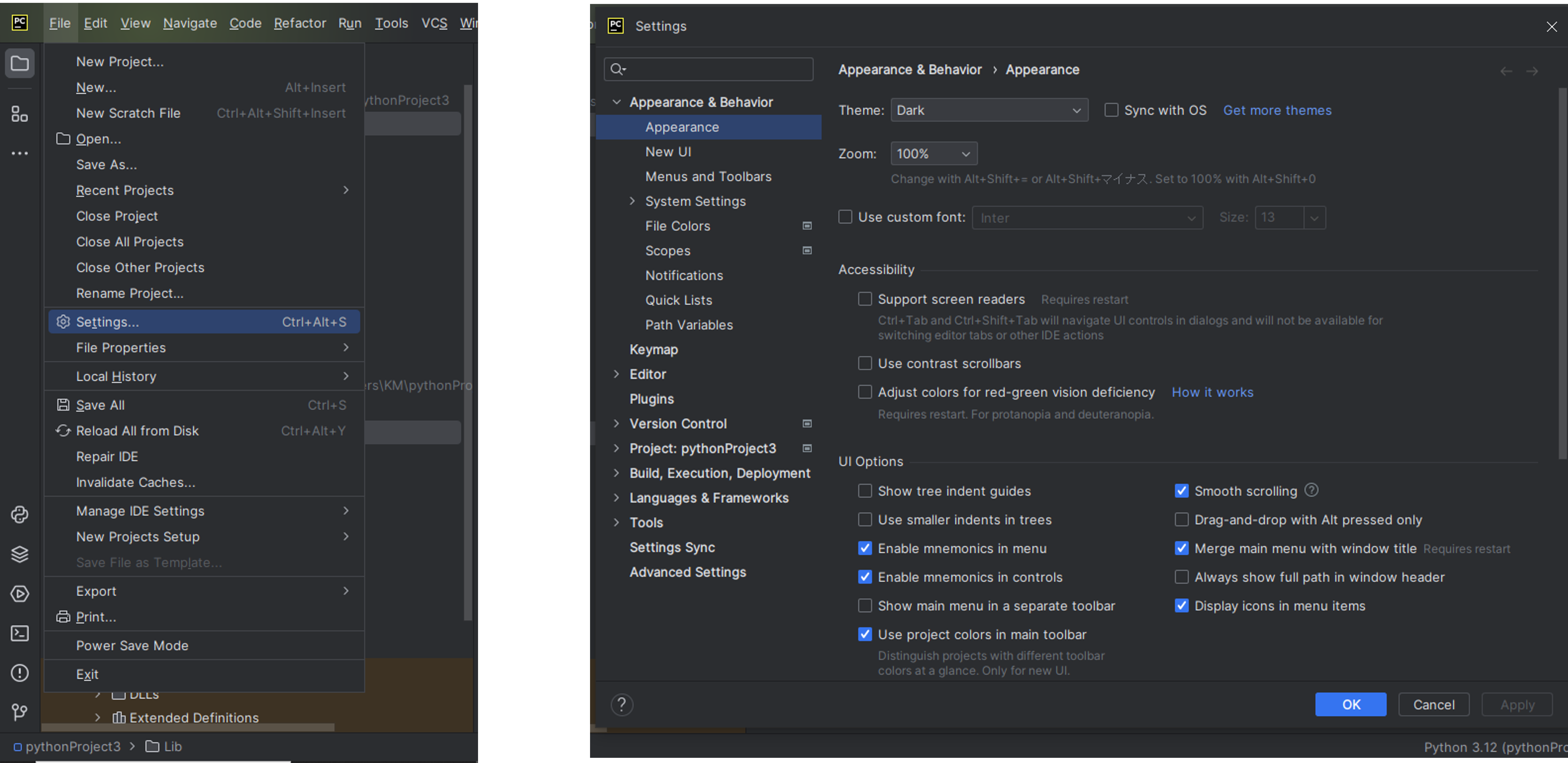Open the Problems tool window icon
The height and width of the screenshot is (763, 1568).
point(20,672)
